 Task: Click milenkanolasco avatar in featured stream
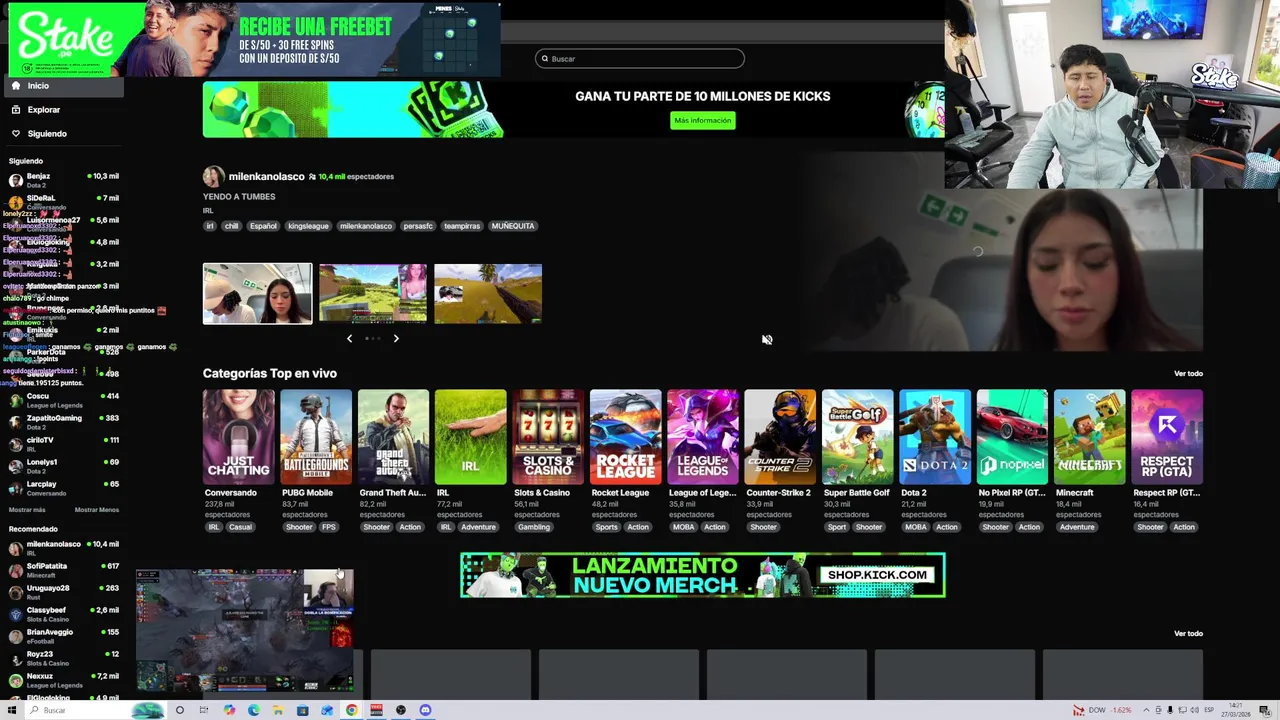[213, 177]
